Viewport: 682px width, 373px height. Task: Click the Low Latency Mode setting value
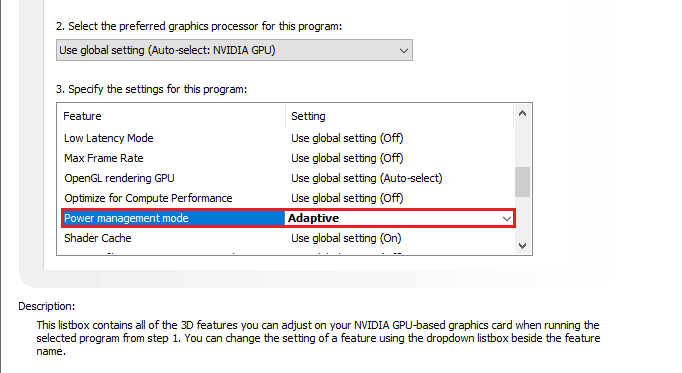coord(347,138)
